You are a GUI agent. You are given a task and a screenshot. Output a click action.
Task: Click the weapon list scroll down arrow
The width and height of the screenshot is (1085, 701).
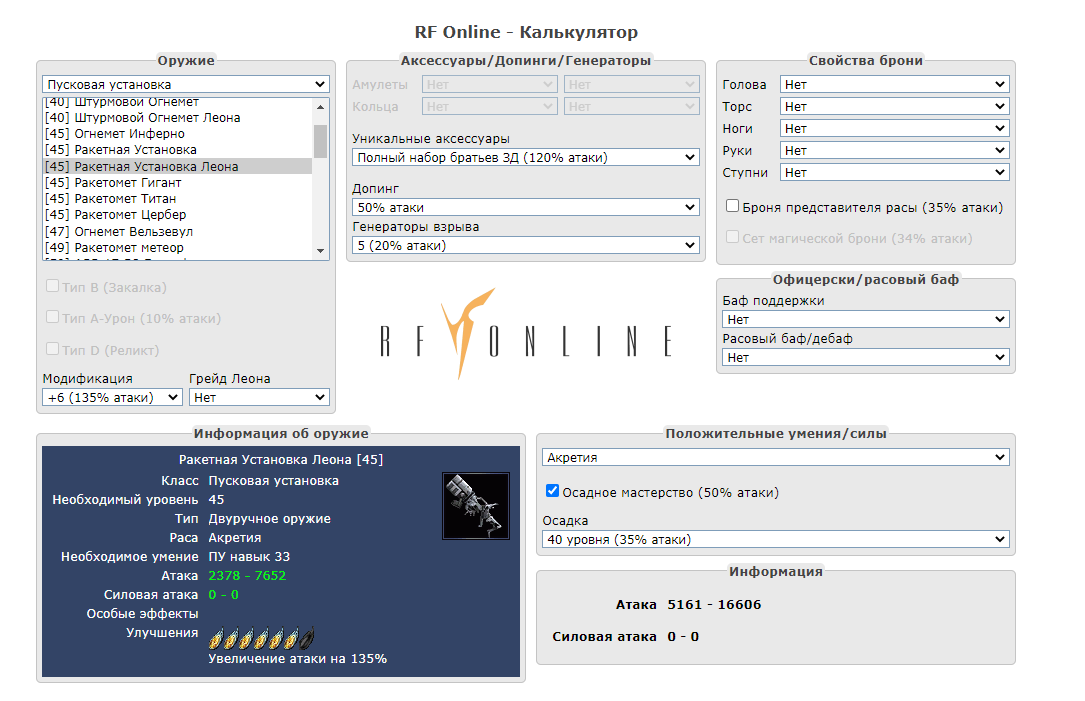tap(320, 250)
